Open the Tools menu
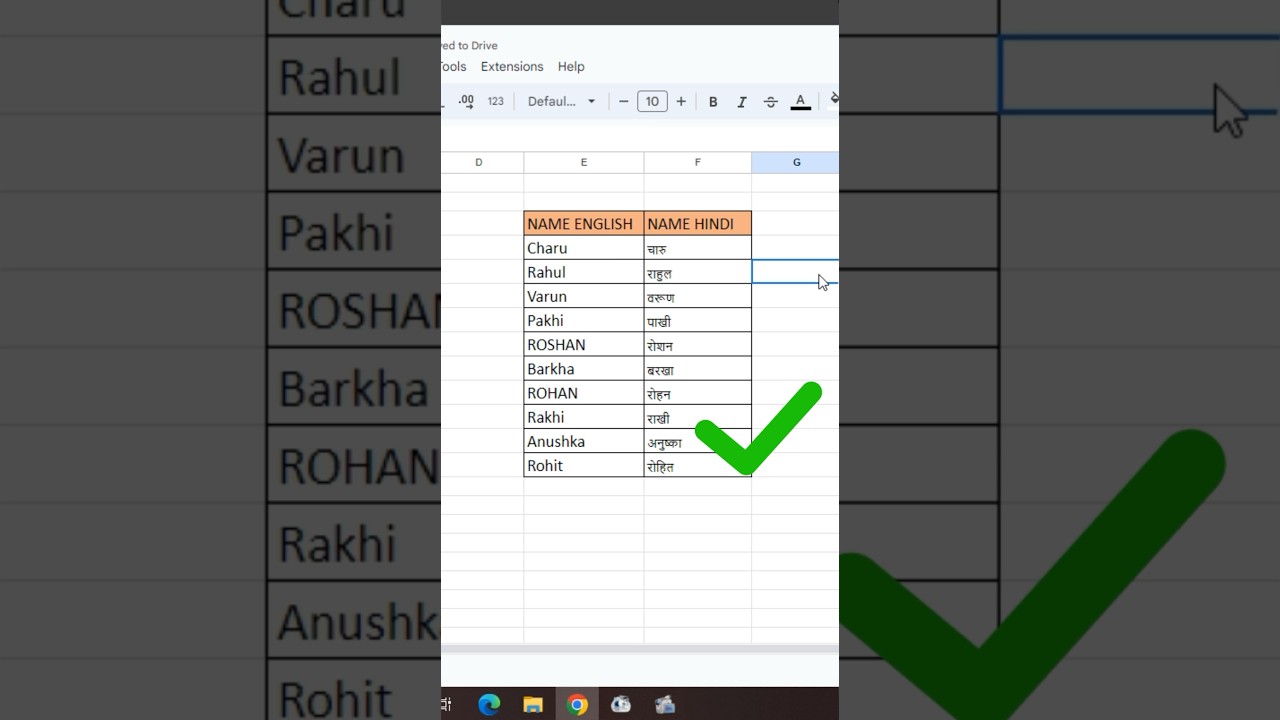The height and width of the screenshot is (720, 1280). tap(453, 66)
